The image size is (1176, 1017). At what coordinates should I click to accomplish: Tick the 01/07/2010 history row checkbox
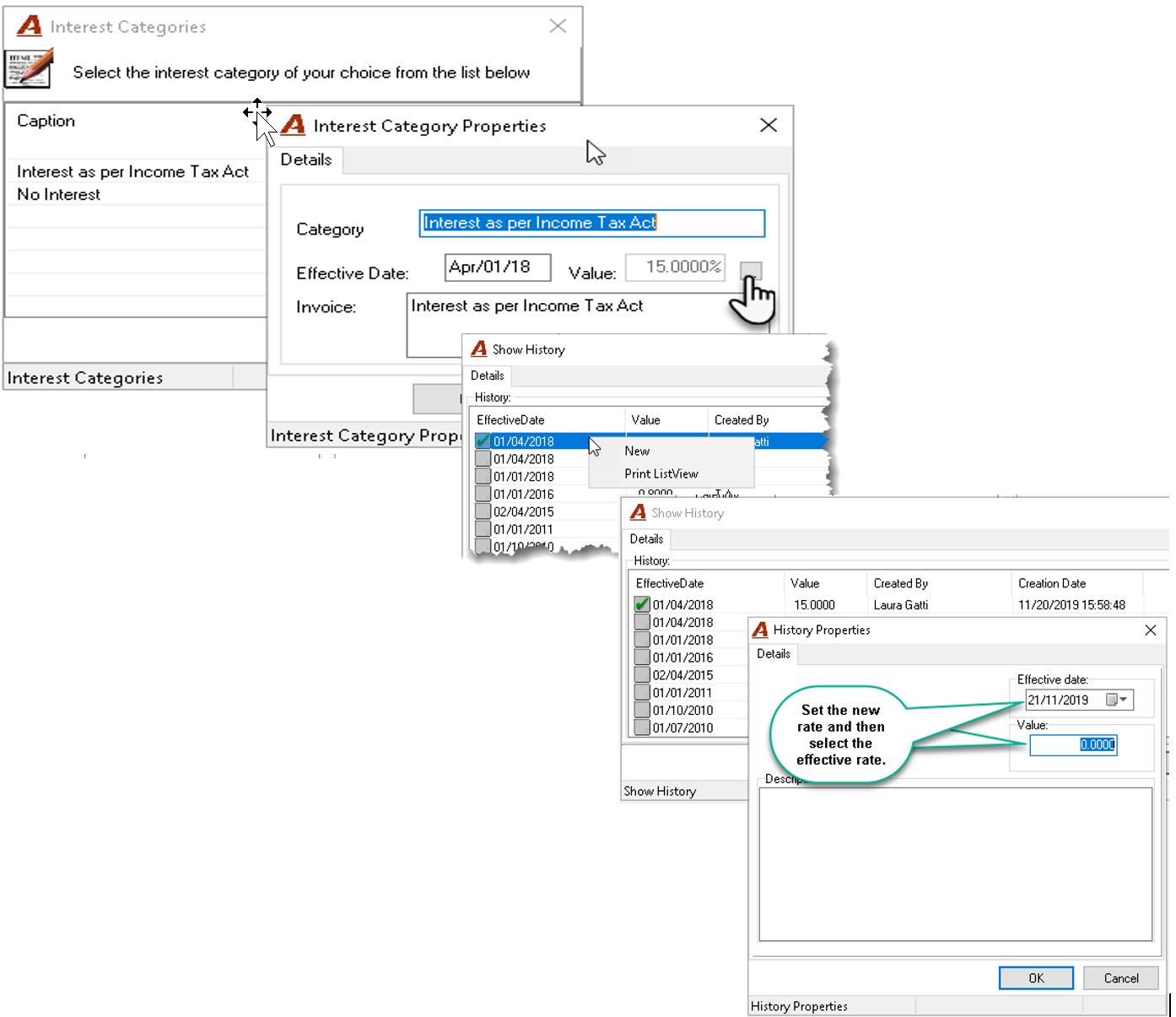tap(642, 728)
